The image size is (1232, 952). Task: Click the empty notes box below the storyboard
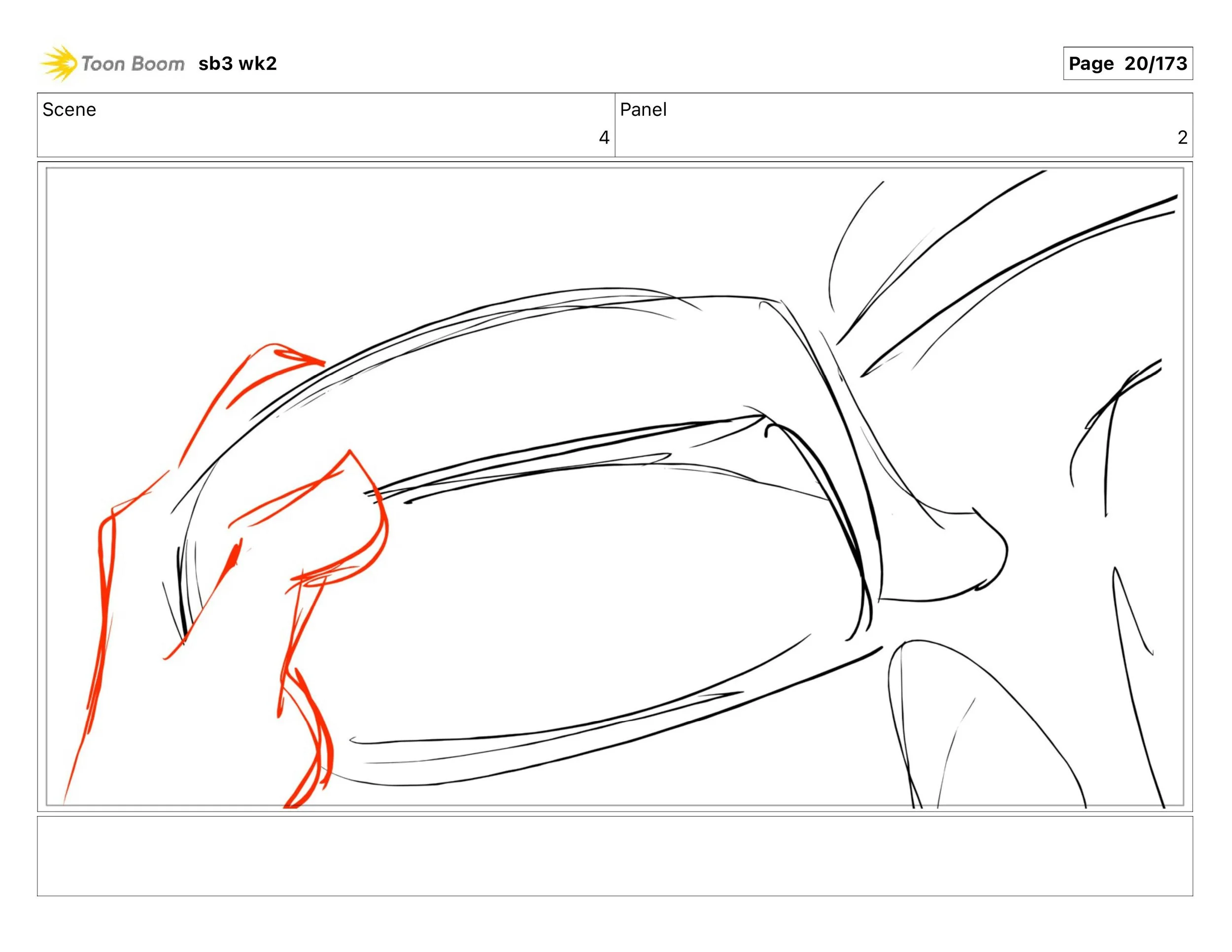615,855
